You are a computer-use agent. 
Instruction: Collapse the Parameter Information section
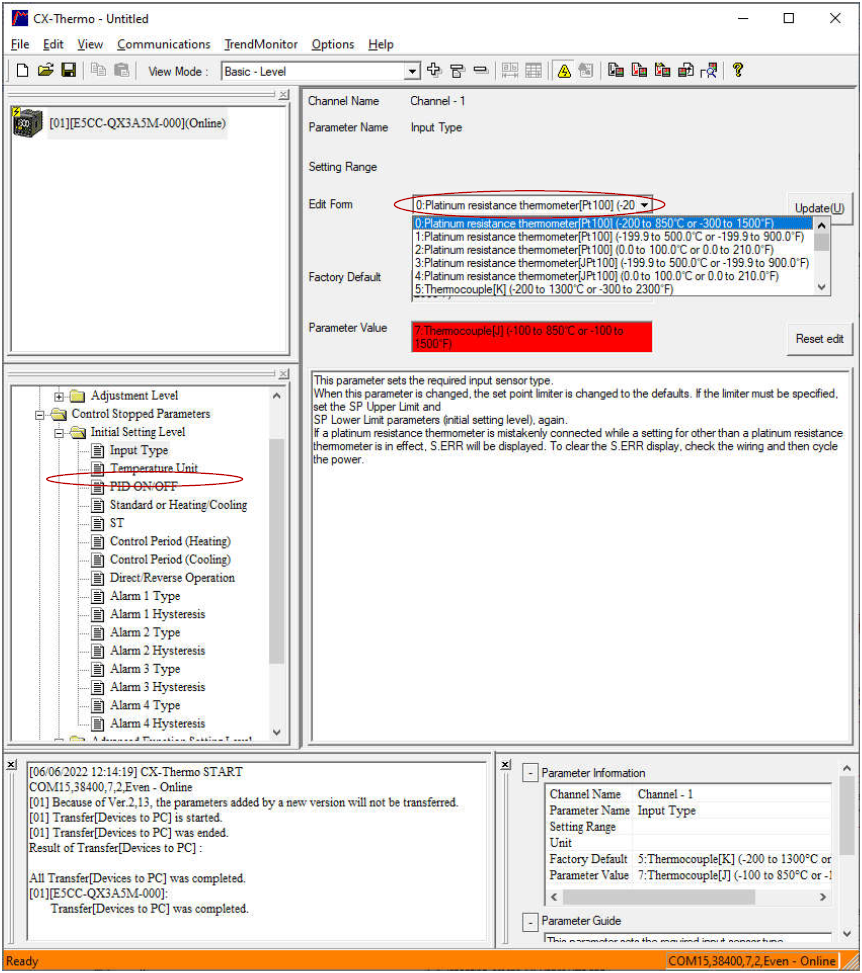pyautogui.click(x=530, y=773)
